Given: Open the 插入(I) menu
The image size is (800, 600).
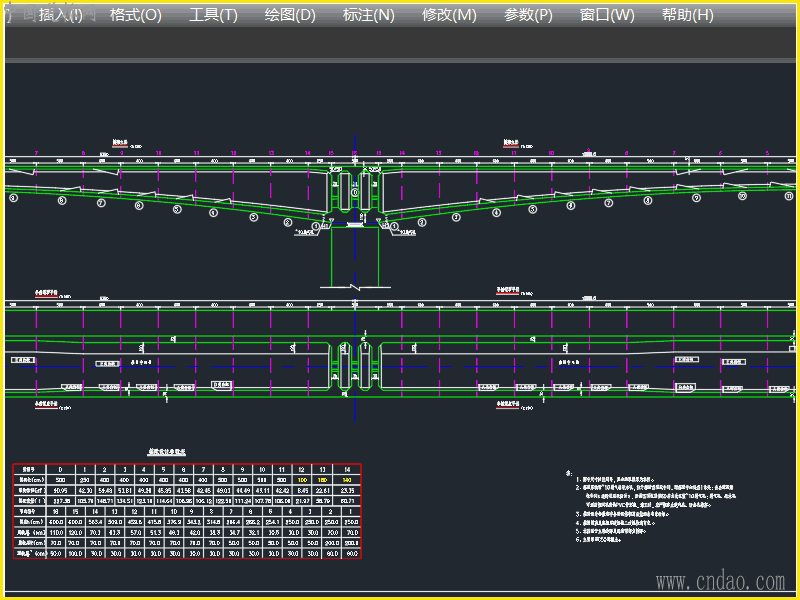Looking at the screenshot, I should 61,15.
